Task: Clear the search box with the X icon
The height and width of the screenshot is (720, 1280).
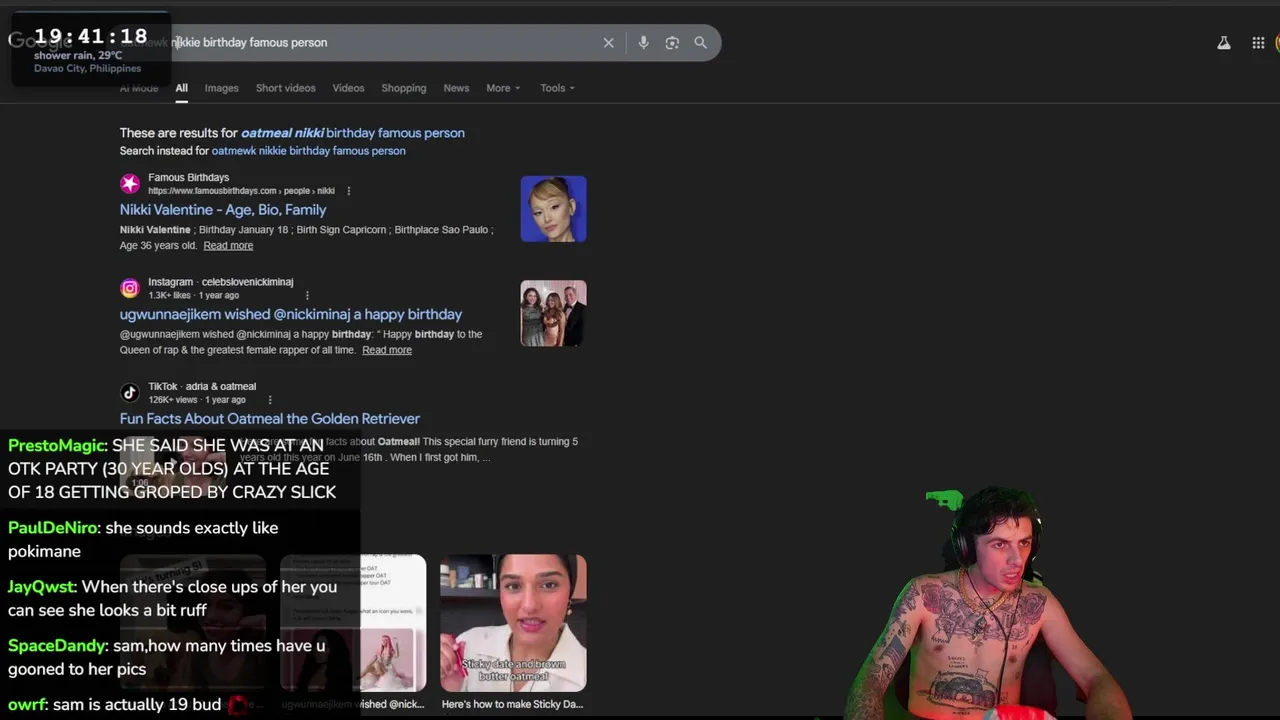Action: 608,43
